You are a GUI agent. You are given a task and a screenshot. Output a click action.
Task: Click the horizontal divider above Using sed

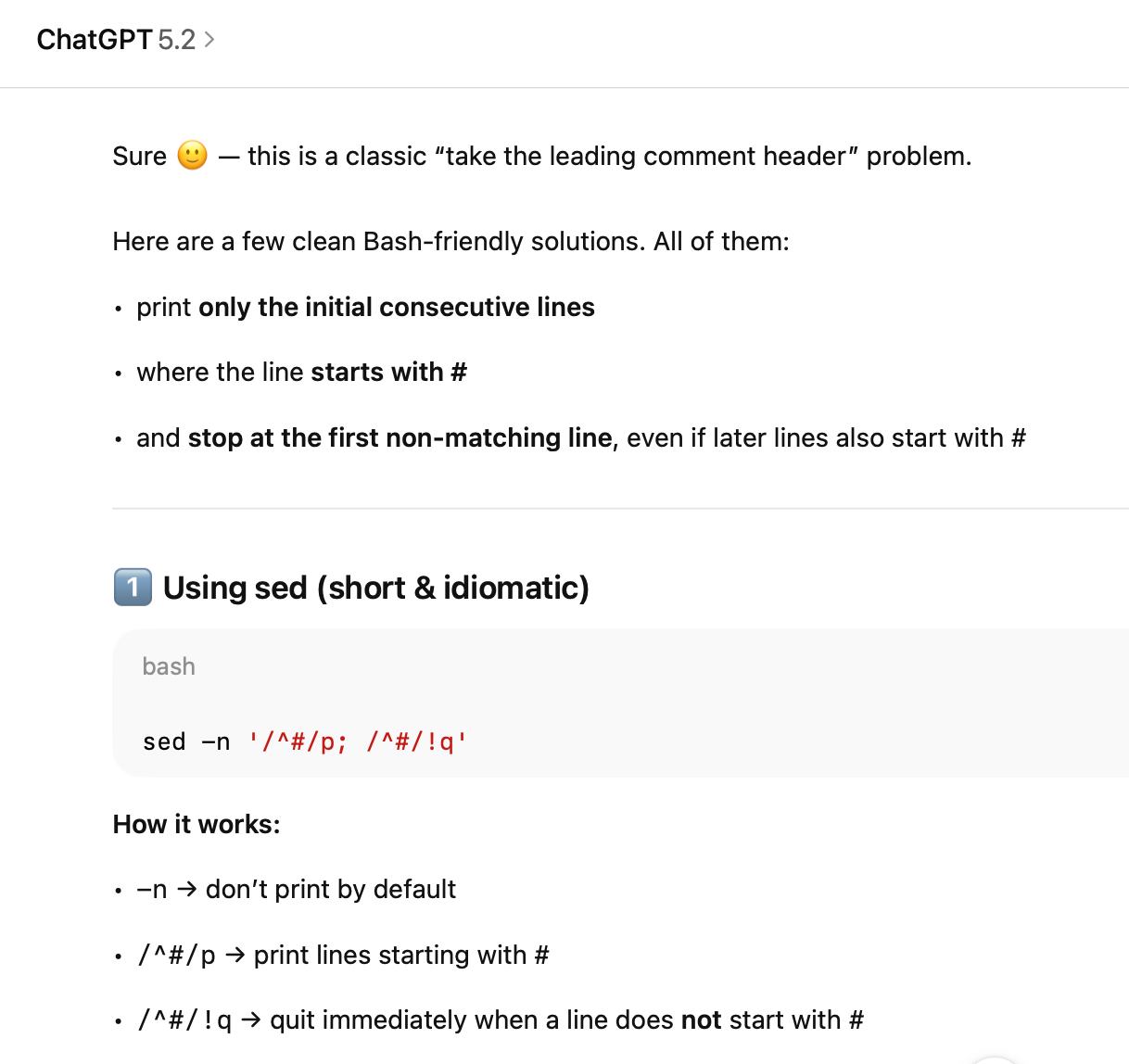(619, 508)
